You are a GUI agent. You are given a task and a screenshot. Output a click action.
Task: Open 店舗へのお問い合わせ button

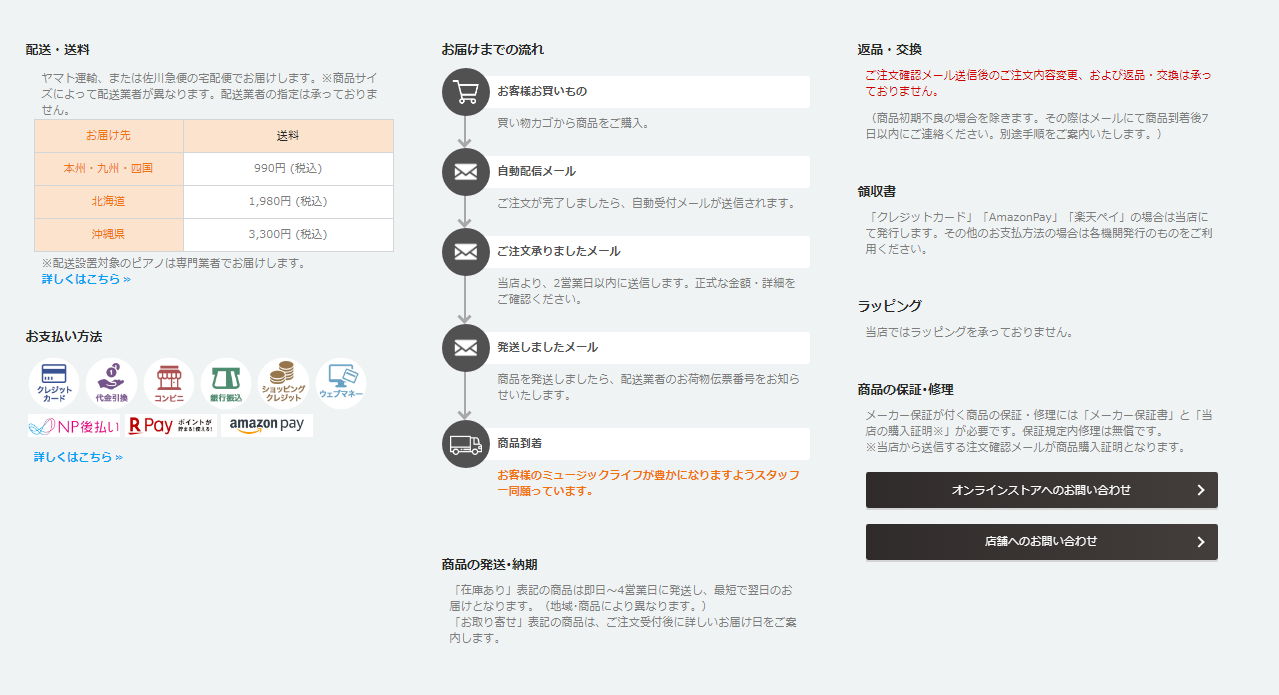pos(1042,541)
